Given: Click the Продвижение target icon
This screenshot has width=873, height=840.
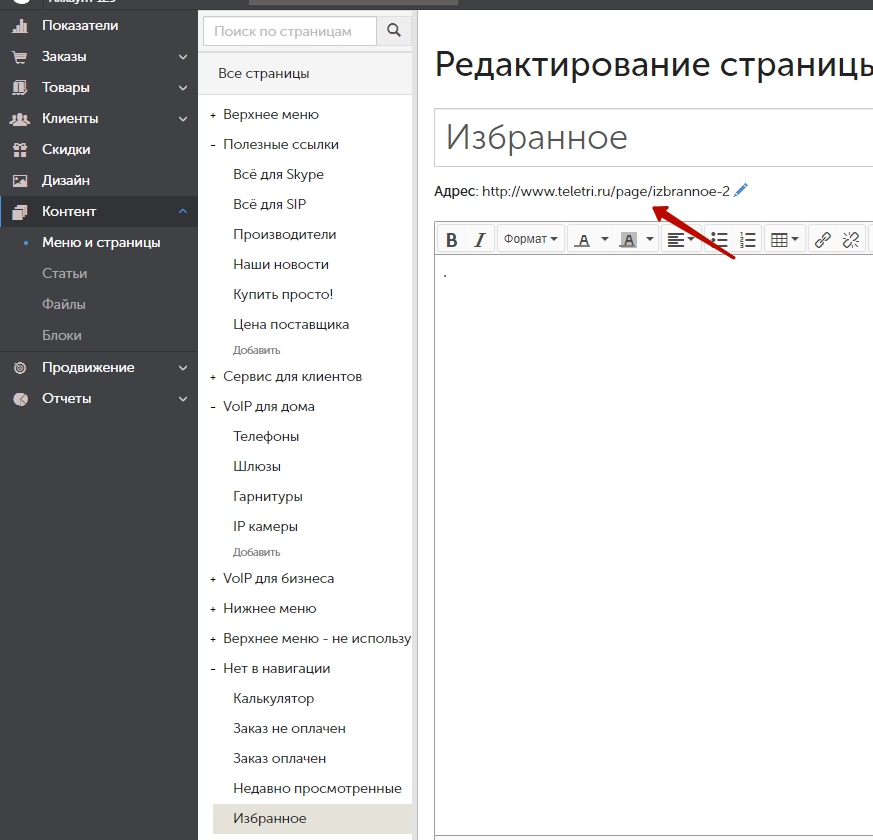Looking at the screenshot, I should pyautogui.click(x=20, y=367).
